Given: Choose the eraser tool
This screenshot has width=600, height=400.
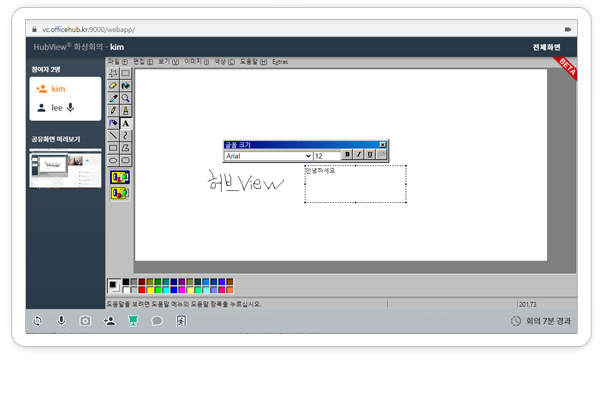Looking at the screenshot, I should point(113,85).
